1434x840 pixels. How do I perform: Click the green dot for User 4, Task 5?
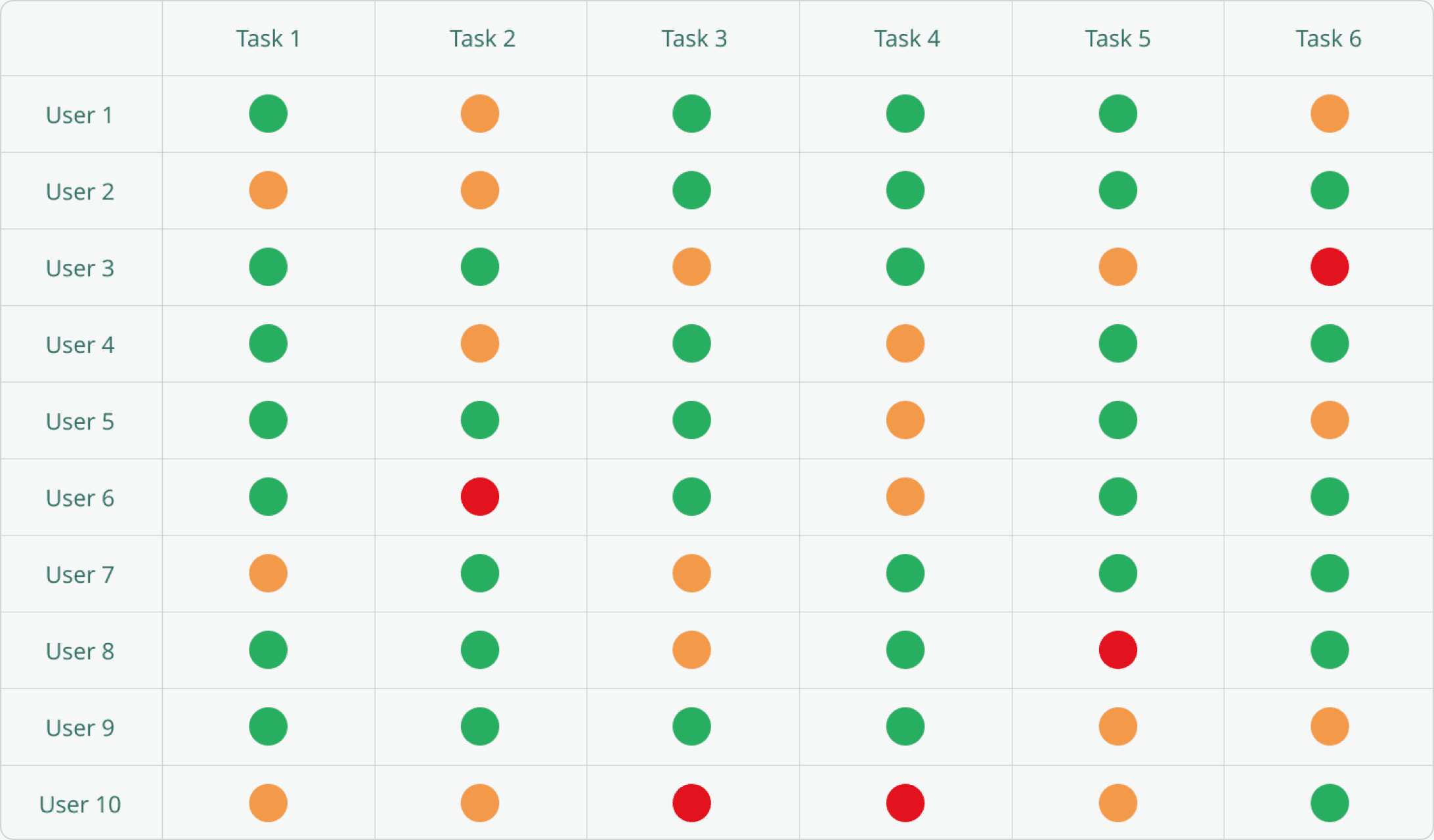coord(1118,343)
